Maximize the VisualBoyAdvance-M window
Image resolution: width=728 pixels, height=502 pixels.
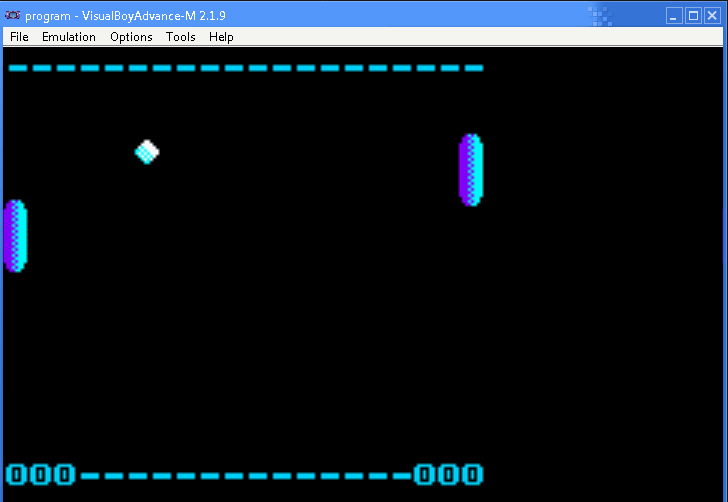693,16
